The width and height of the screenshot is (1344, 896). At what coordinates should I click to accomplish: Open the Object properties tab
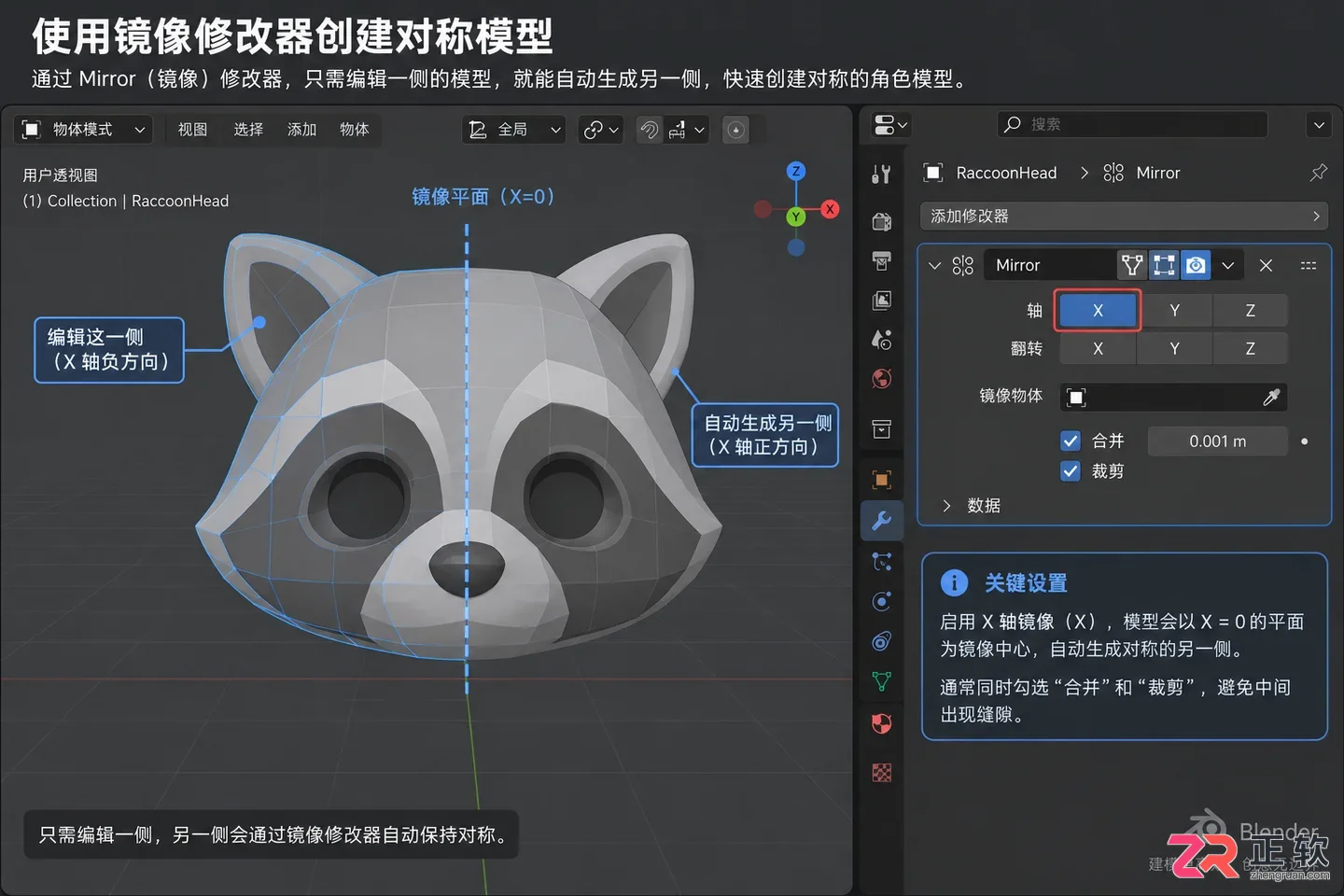pos(881,480)
